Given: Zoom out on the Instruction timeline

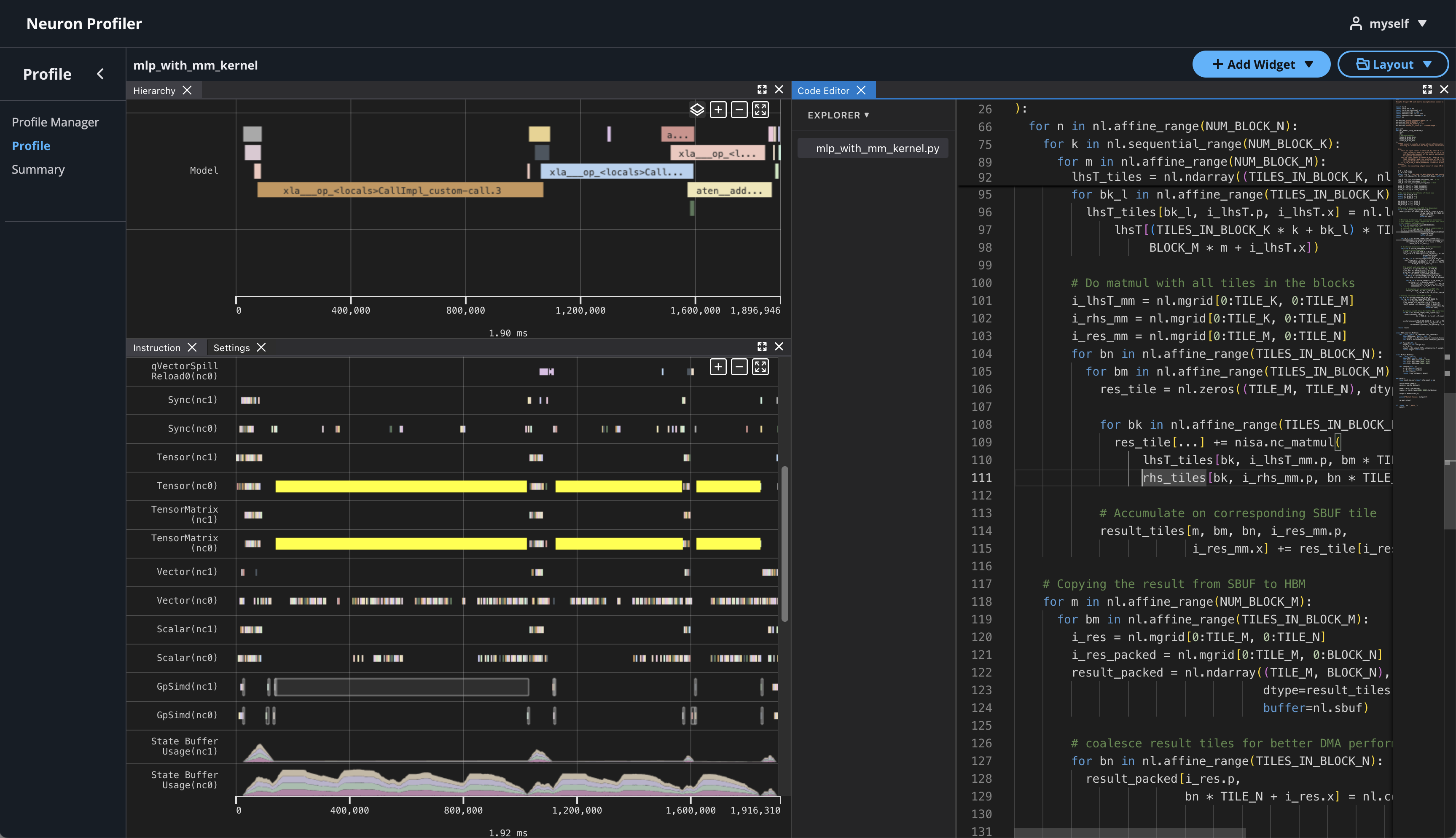Looking at the screenshot, I should tap(739, 367).
